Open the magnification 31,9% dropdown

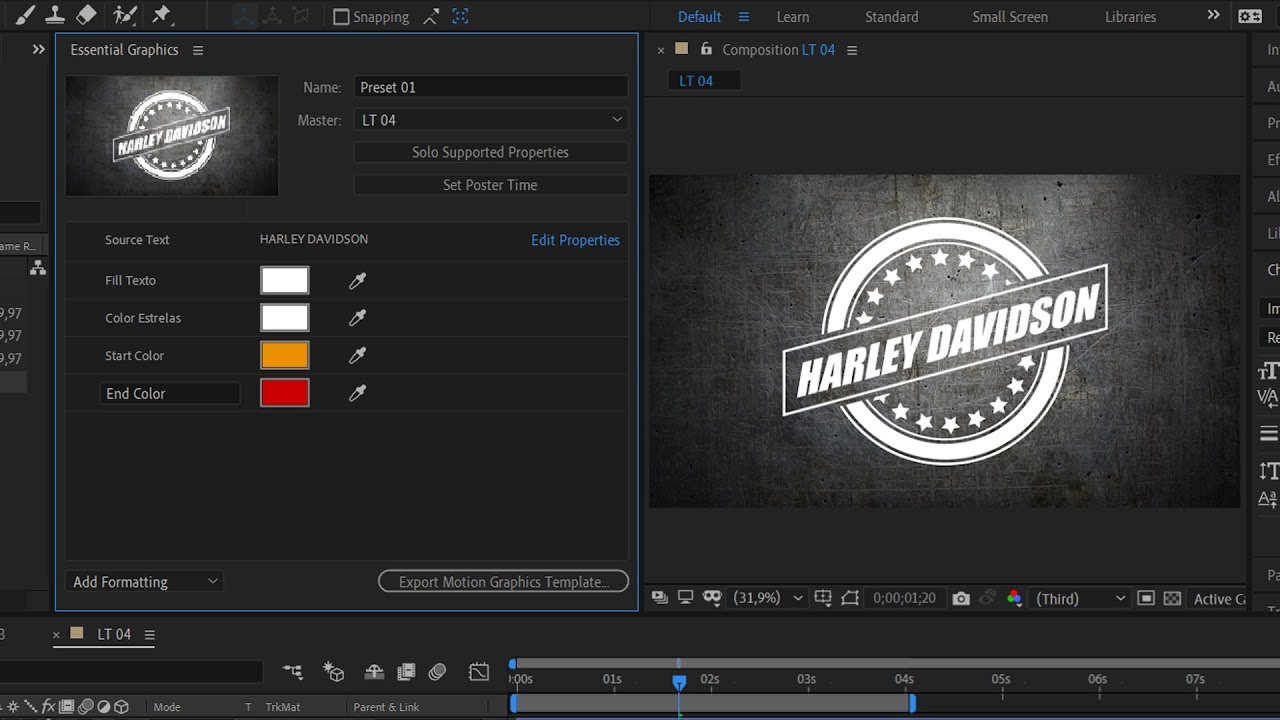coord(767,598)
